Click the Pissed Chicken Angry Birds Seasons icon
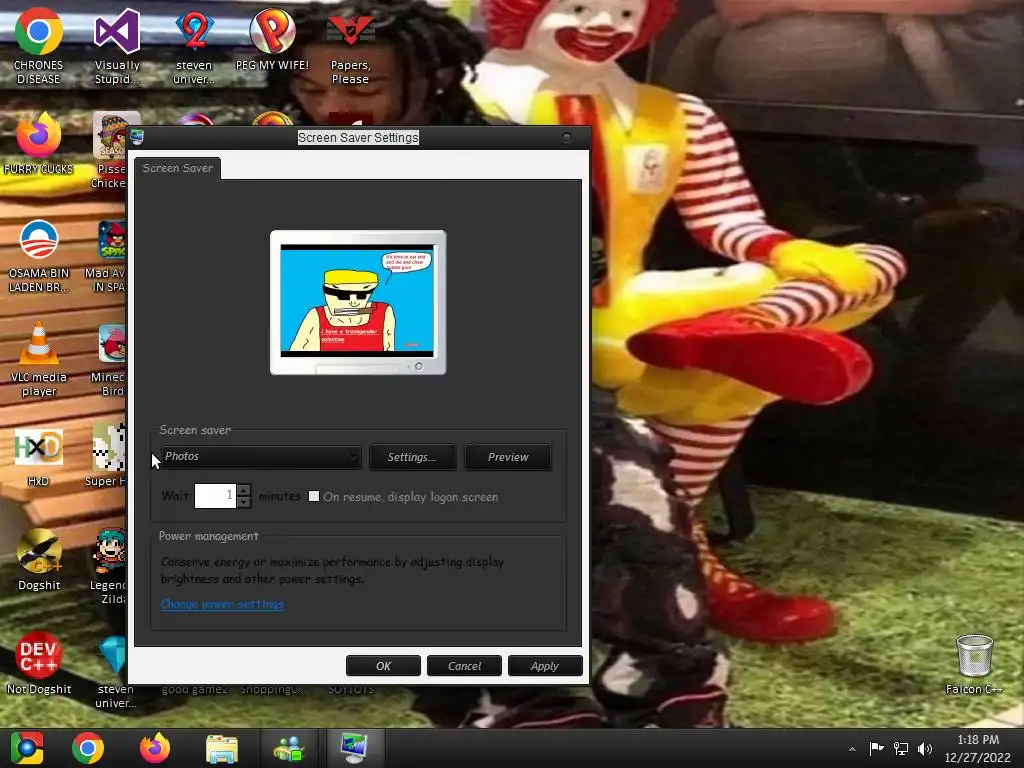The width and height of the screenshot is (1024, 768). point(110,150)
